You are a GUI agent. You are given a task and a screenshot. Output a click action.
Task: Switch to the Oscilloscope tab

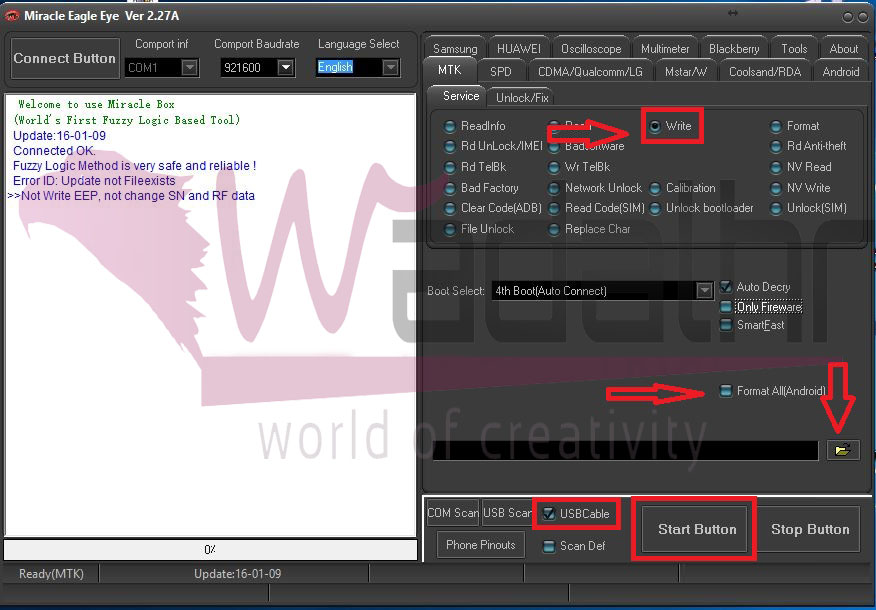[591, 49]
